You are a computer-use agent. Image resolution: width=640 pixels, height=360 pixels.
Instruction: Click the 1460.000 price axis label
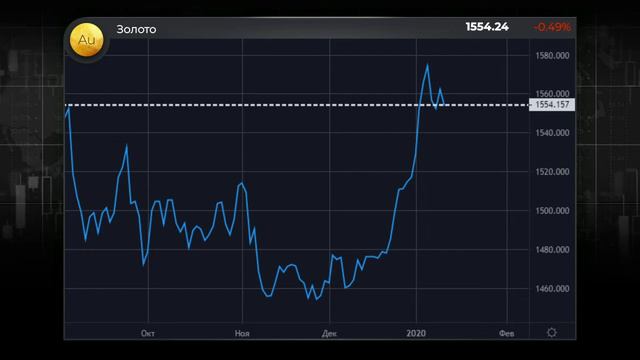click(x=552, y=289)
